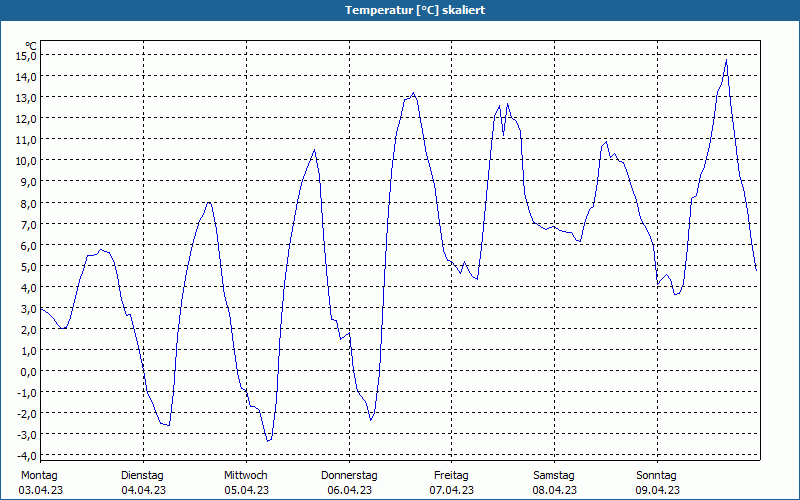Screen dimensions: 800x500
Task: Select the 2,0 y-axis label
Action: pos(30,330)
